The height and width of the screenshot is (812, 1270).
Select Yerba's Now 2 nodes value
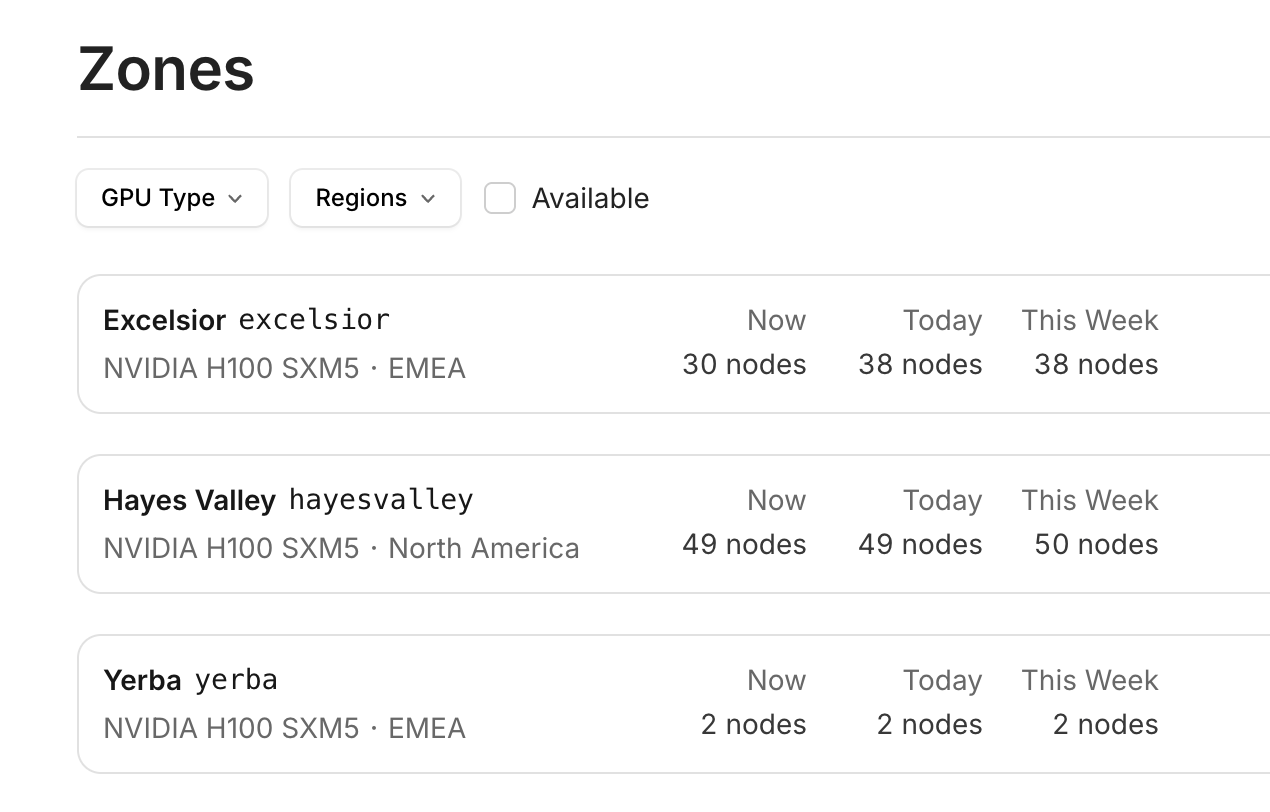(x=753, y=724)
